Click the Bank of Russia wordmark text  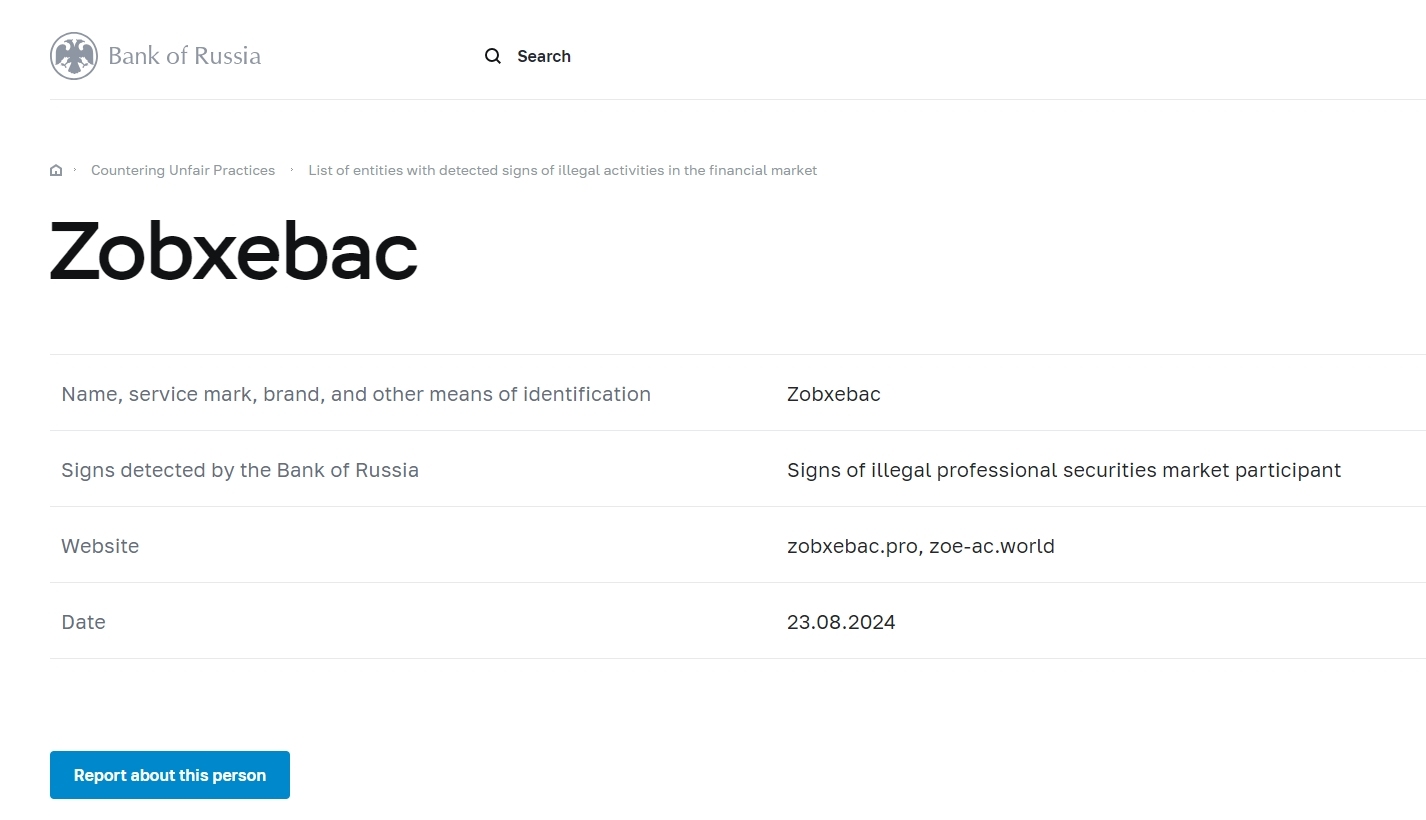[184, 56]
